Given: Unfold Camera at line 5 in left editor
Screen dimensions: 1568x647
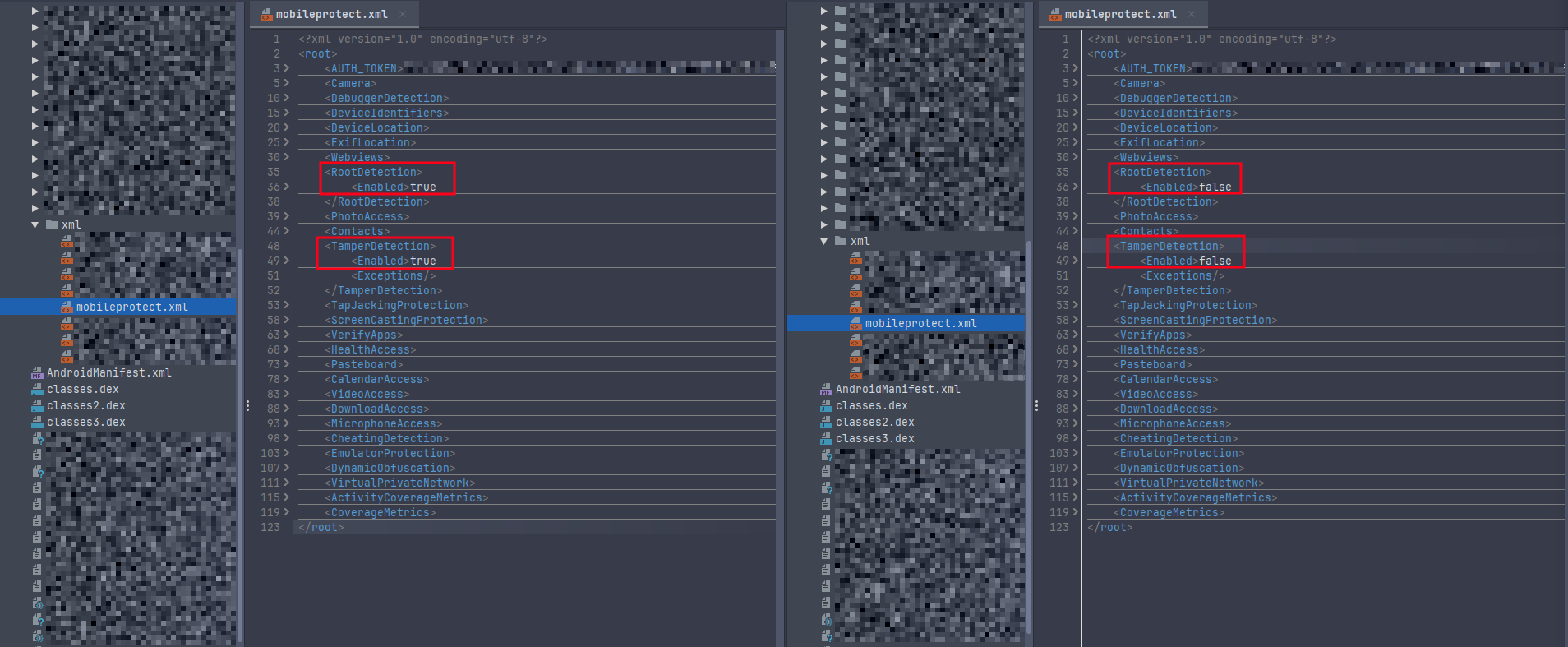Looking at the screenshot, I should coord(286,83).
